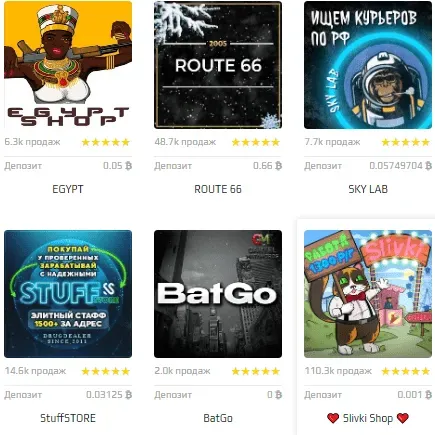Click the bitcoin symbol in ROUTE 66 deposit
The width and height of the screenshot is (435, 435).
pyautogui.click(x=278, y=166)
